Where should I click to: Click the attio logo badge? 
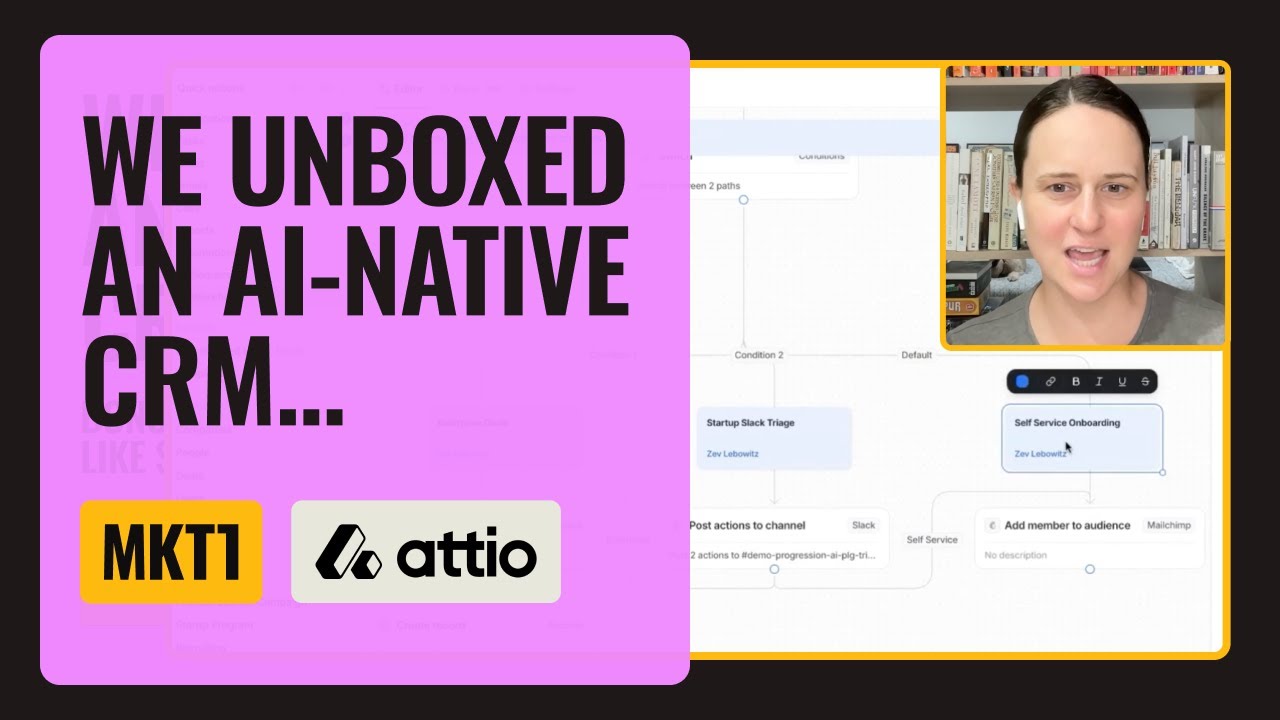426,552
